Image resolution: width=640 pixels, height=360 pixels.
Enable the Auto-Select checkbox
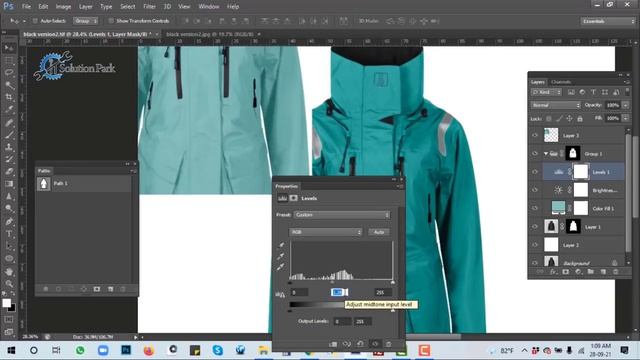pos(35,21)
